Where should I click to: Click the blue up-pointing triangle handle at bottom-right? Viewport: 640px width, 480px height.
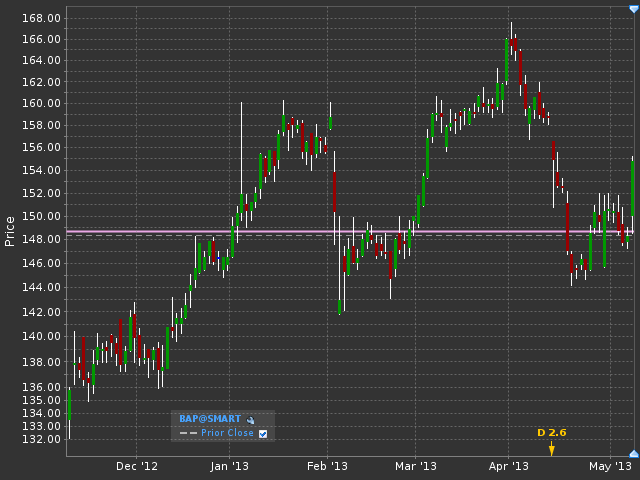tap(634, 453)
